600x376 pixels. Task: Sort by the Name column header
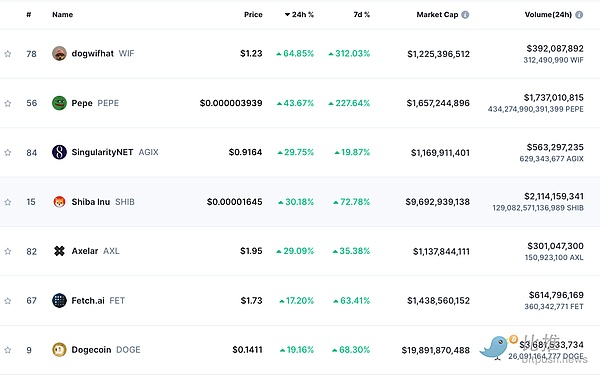[x=63, y=15]
